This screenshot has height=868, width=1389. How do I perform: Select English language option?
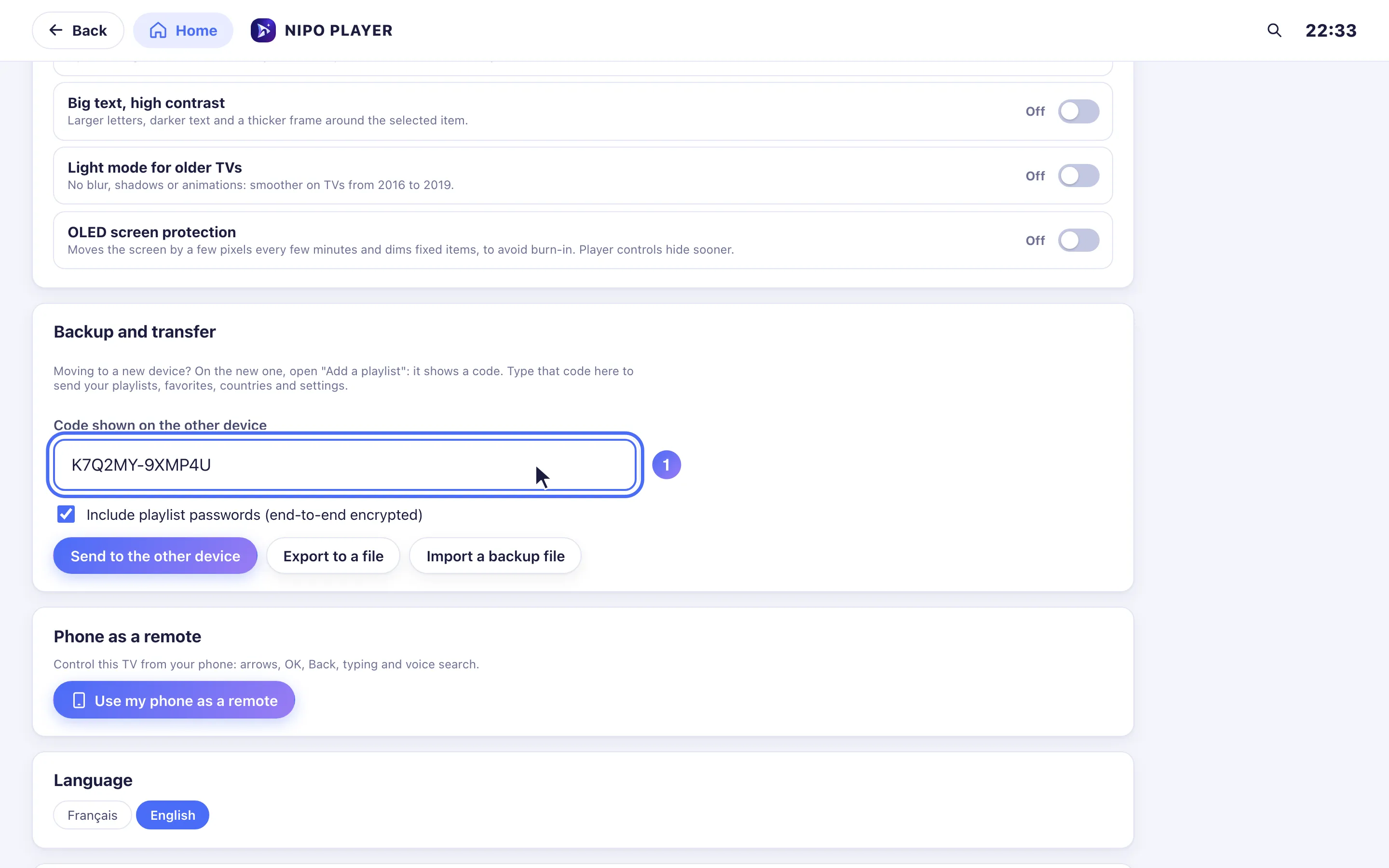point(173,814)
